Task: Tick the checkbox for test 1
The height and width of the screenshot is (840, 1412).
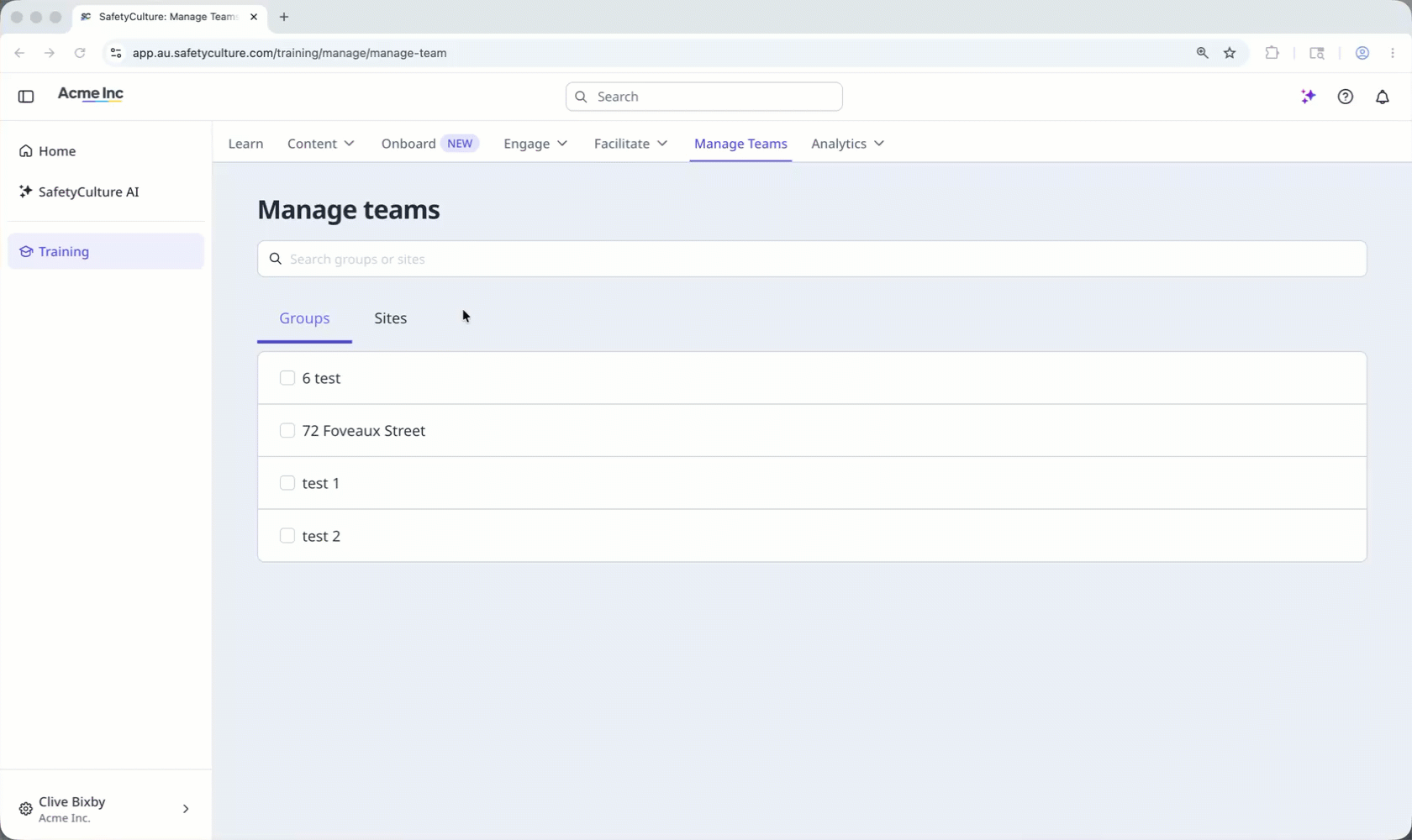Action: point(287,483)
